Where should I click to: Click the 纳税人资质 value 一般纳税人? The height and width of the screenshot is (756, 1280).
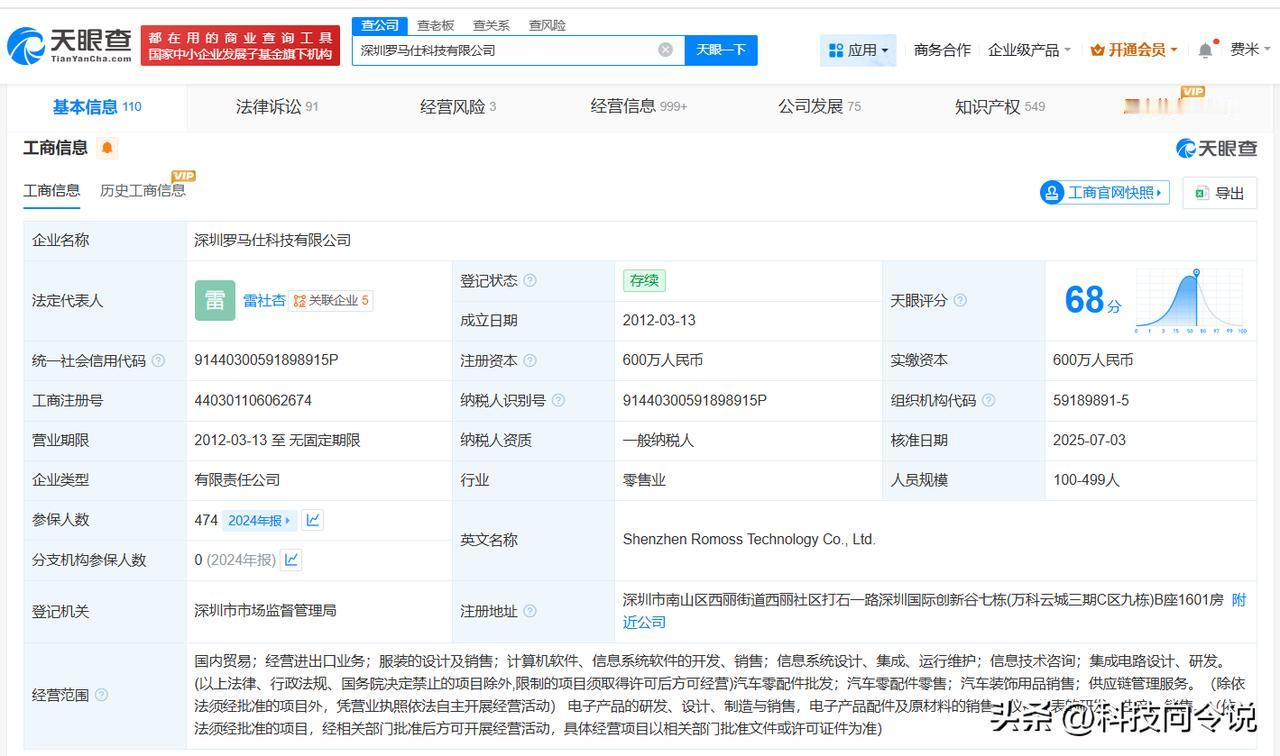pyautogui.click(x=658, y=440)
